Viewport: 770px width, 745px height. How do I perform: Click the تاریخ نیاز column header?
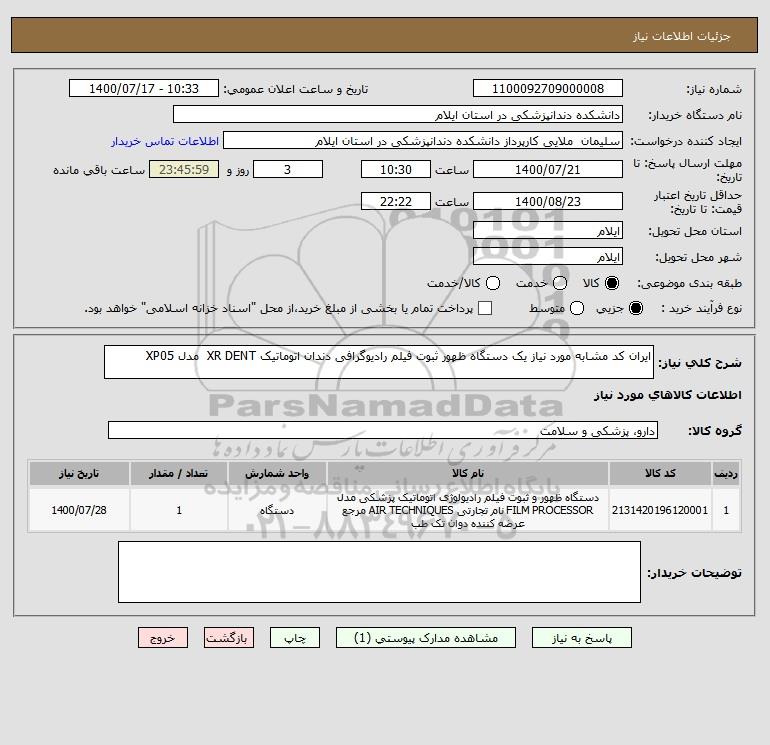pos(79,473)
